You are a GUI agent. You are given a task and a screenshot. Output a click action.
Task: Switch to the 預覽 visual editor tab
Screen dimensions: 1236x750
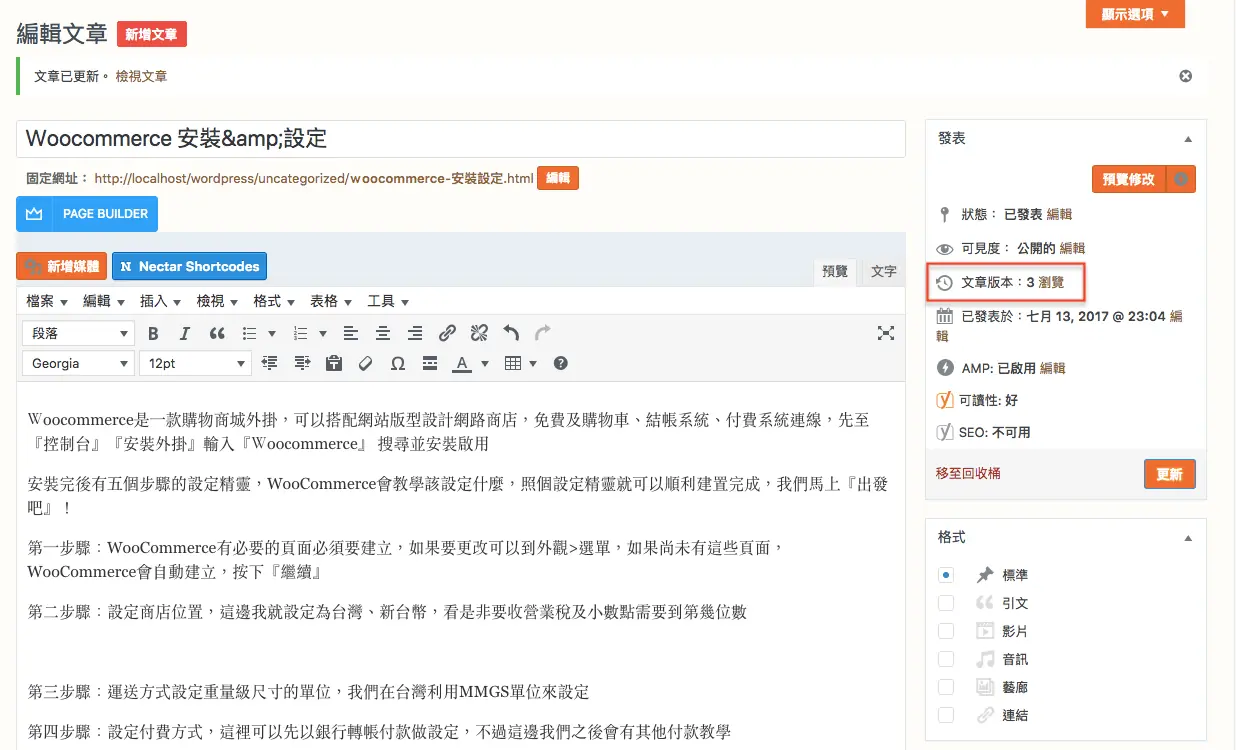click(x=835, y=271)
